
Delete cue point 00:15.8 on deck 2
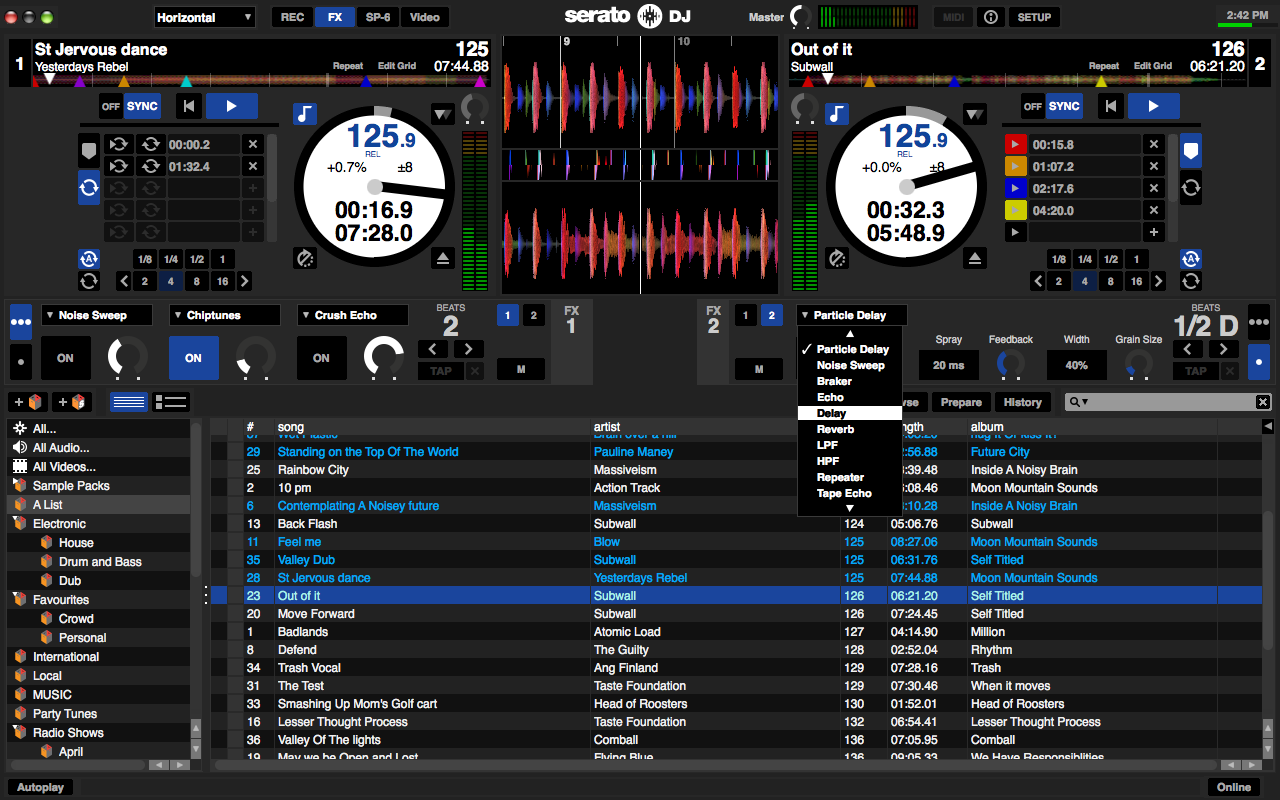[x=1154, y=144]
